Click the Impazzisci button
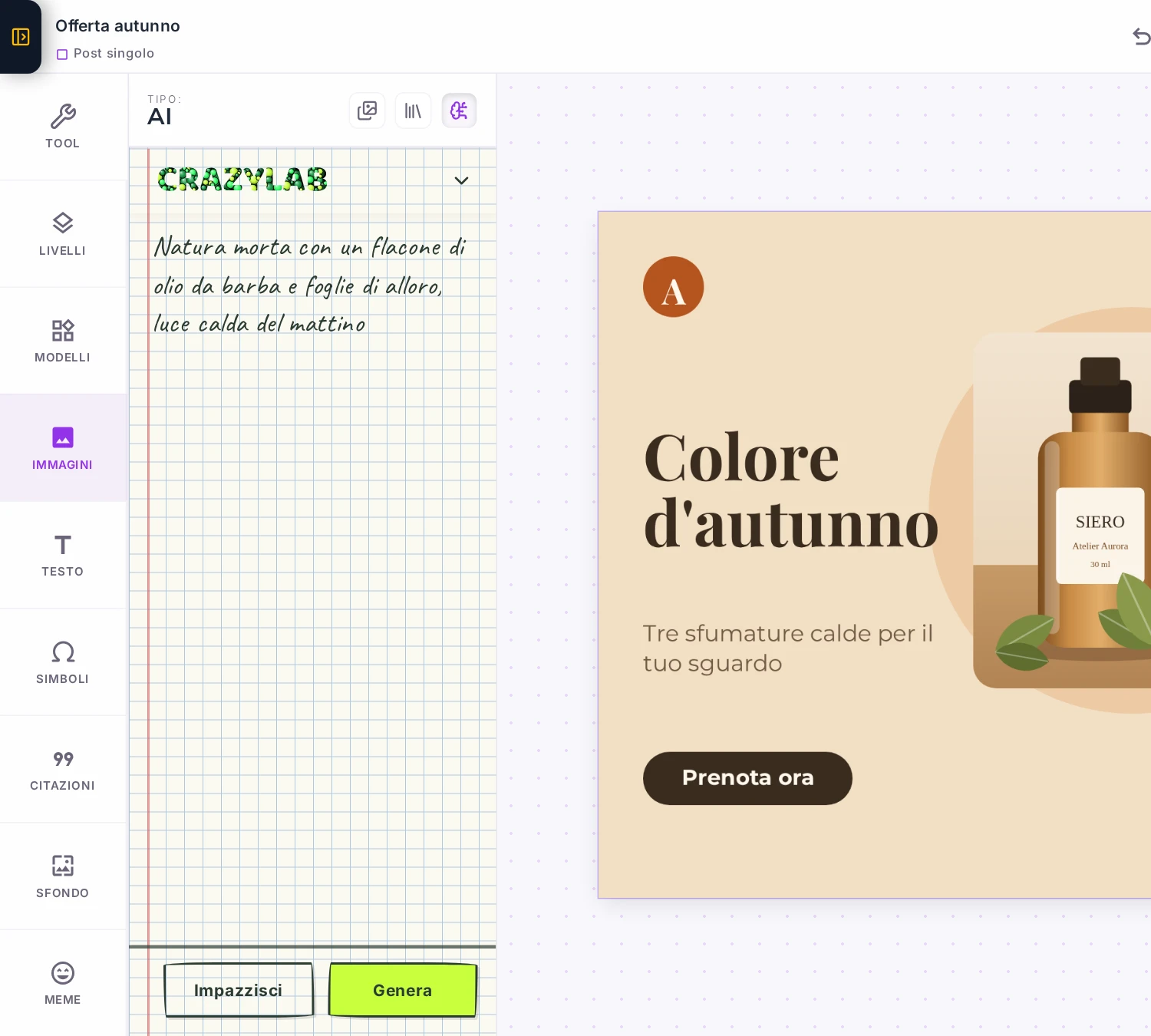The height and width of the screenshot is (1036, 1151). 238,990
